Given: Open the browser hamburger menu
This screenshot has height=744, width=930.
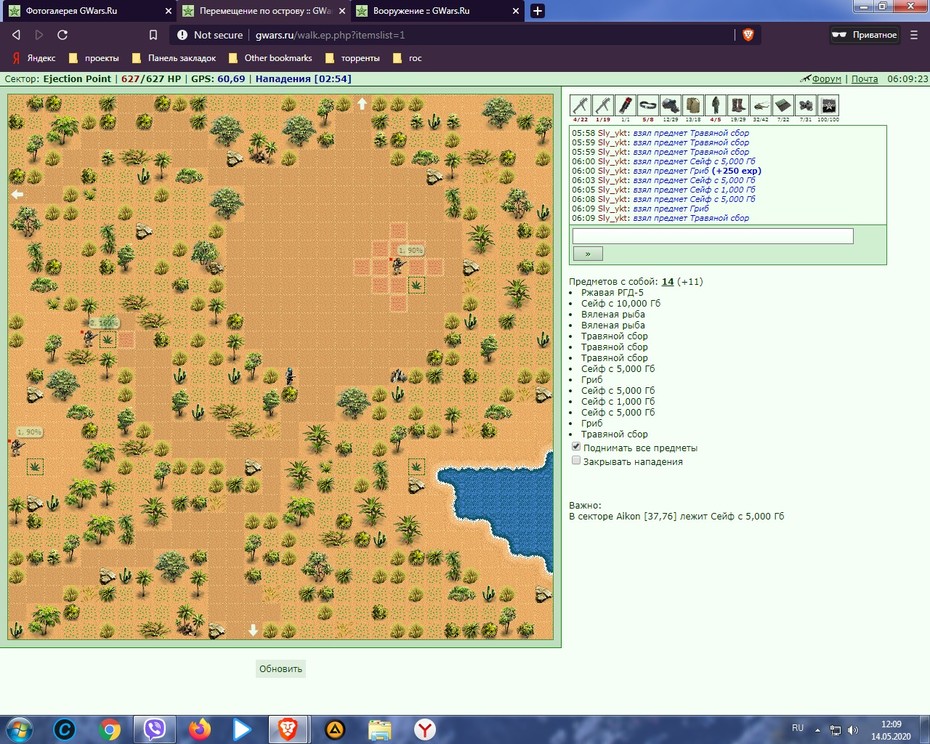Looking at the screenshot, I should [914, 35].
